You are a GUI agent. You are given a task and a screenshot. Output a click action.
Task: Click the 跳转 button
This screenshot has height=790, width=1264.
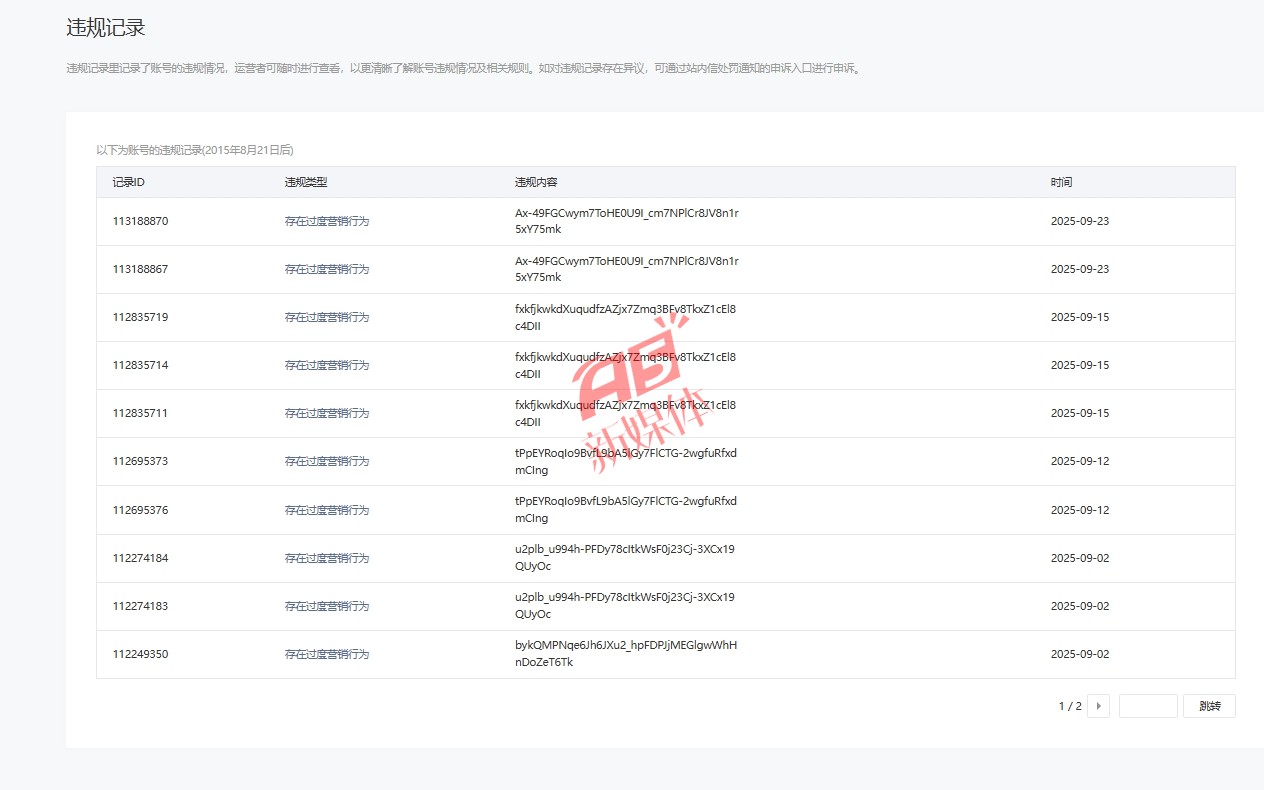[1209, 706]
